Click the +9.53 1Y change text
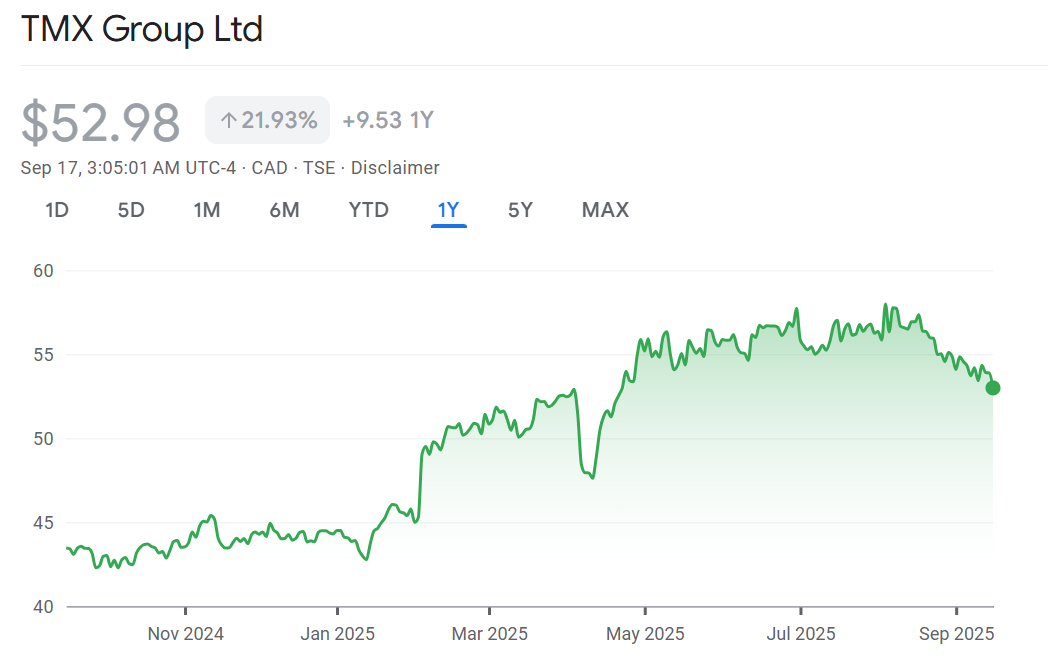This screenshot has height=661, width=1048. tap(388, 120)
